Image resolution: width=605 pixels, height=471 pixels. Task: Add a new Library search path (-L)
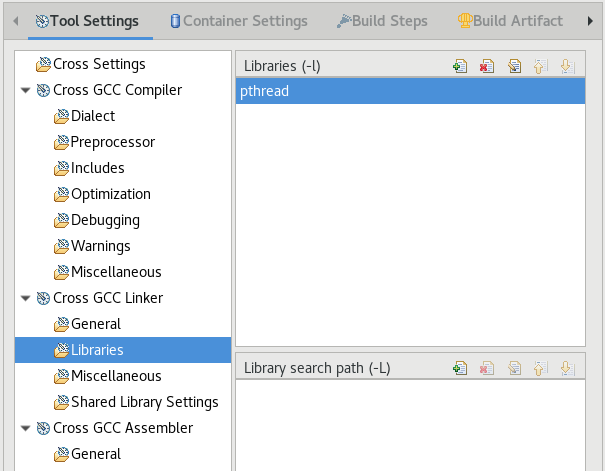(460, 368)
